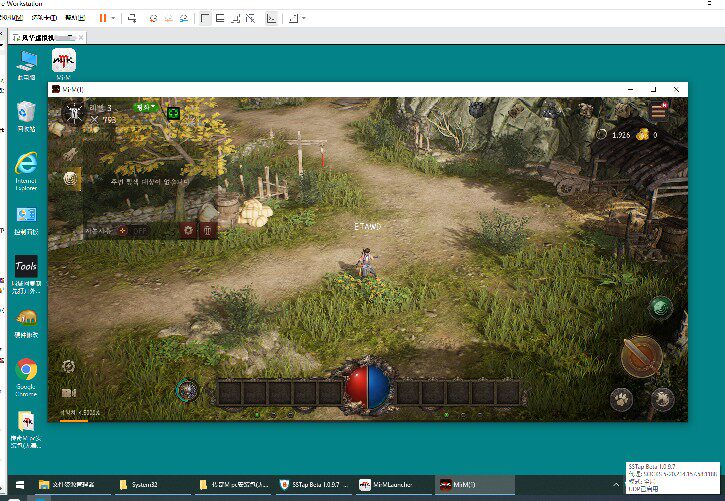Expand the system tray hidden icons arrow
725x501 pixels.
click(x=616, y=484)
